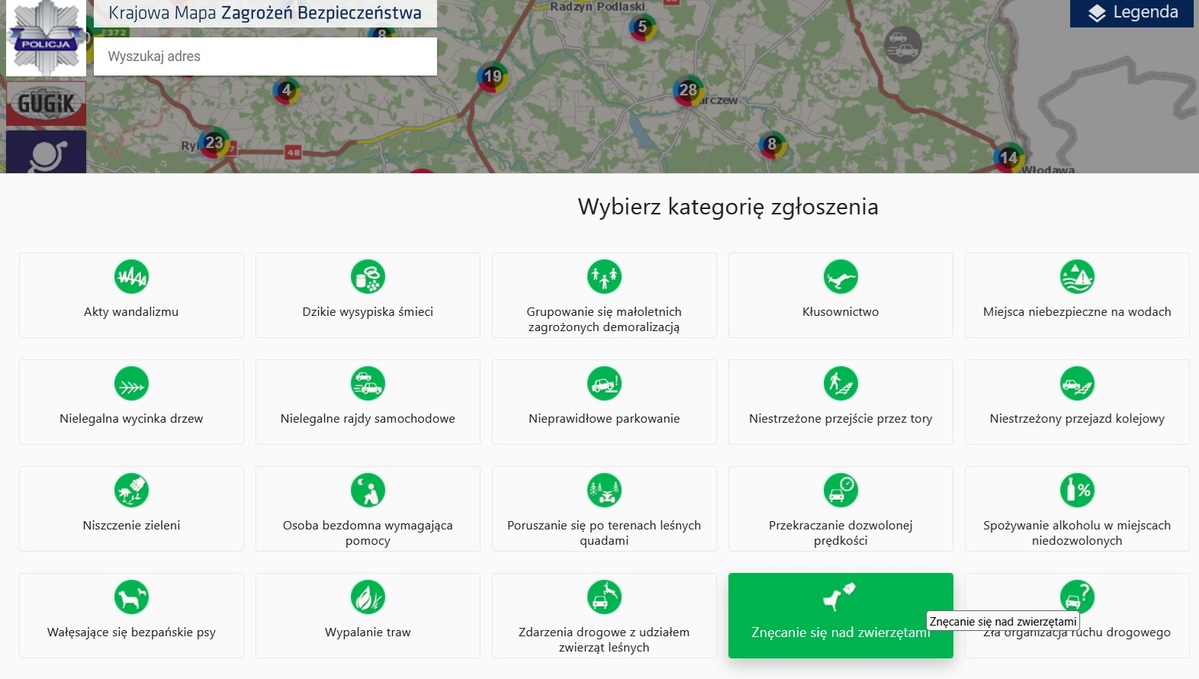Click the Nielegalna wycinka drzew icon
1199x679 pixels.
tap(131, 383)
